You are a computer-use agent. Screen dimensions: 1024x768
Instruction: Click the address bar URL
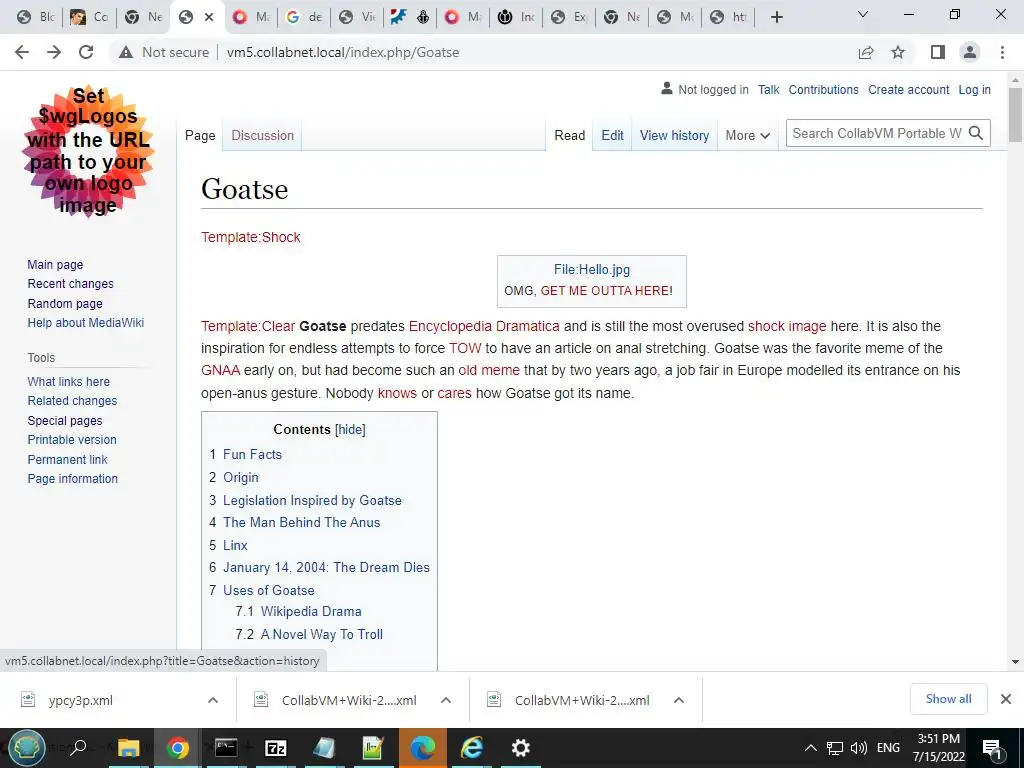point(343,52)
